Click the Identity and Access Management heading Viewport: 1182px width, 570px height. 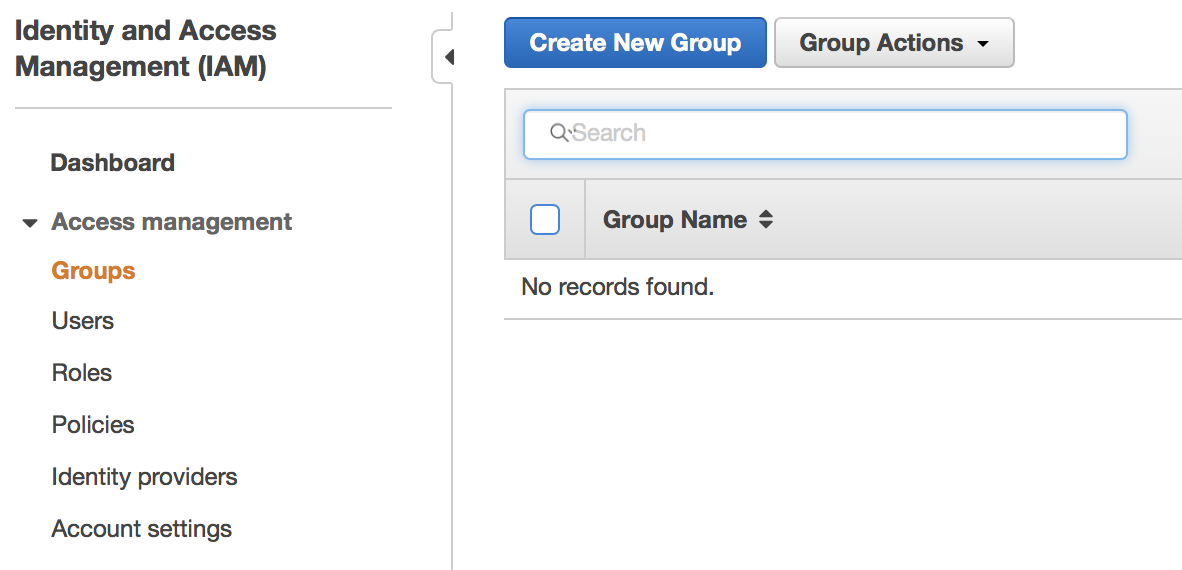(146, 49)
